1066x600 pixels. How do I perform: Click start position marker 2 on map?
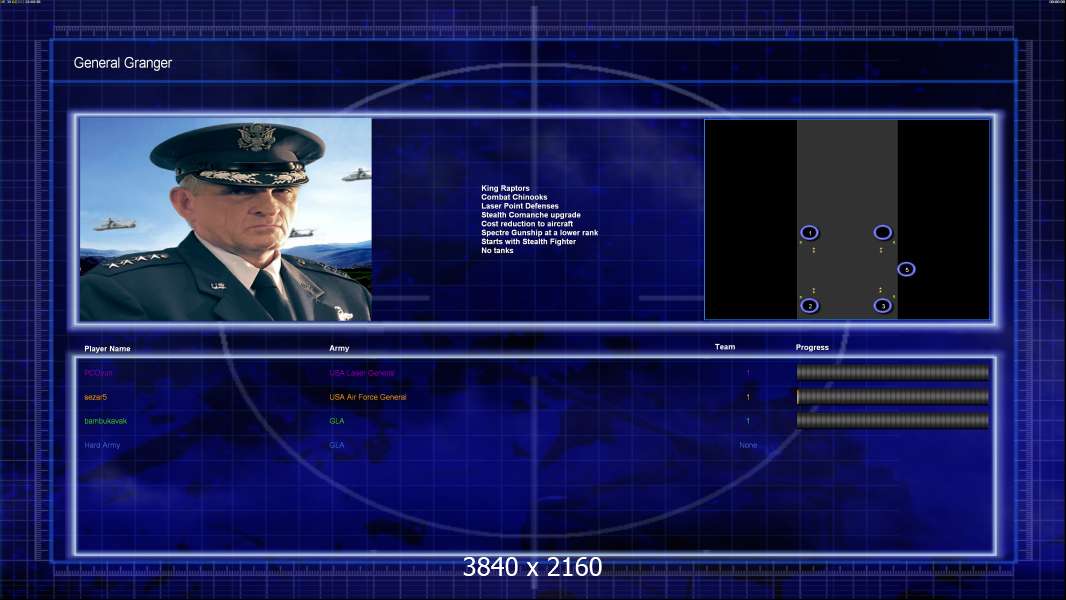click(809, 306)
